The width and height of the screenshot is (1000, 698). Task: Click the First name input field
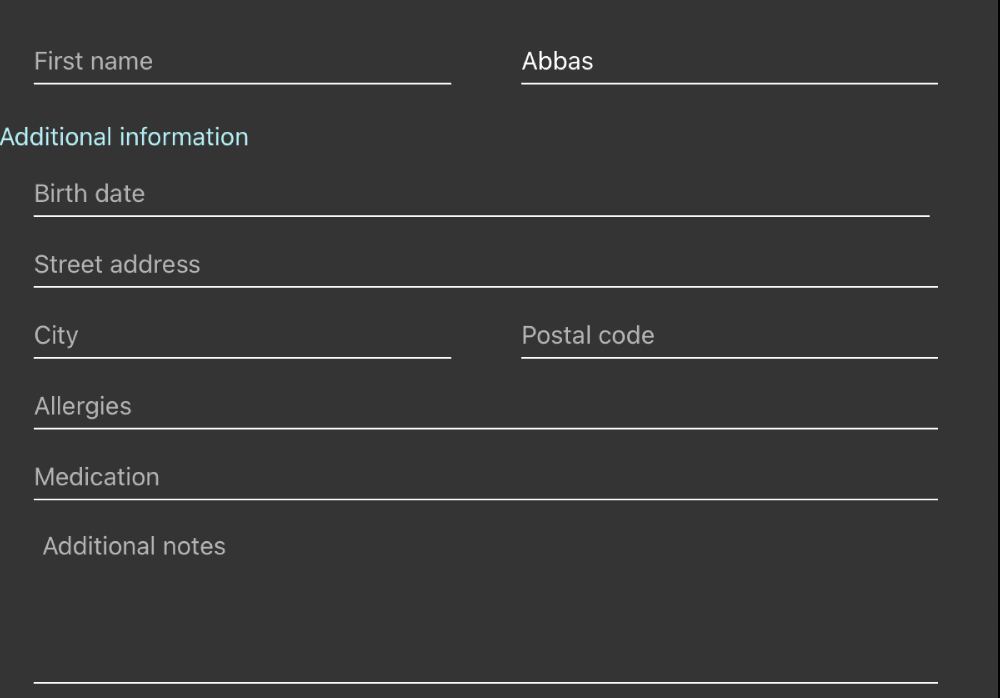(x=242, y=61)
